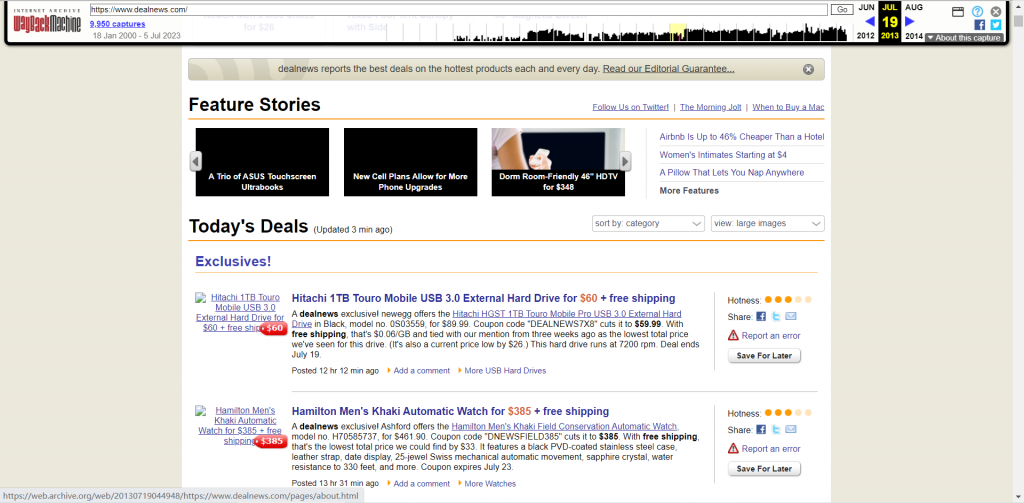Share Hitachi deal on Twitter
Screen dimensions: 1024x503
pos(776,317)
